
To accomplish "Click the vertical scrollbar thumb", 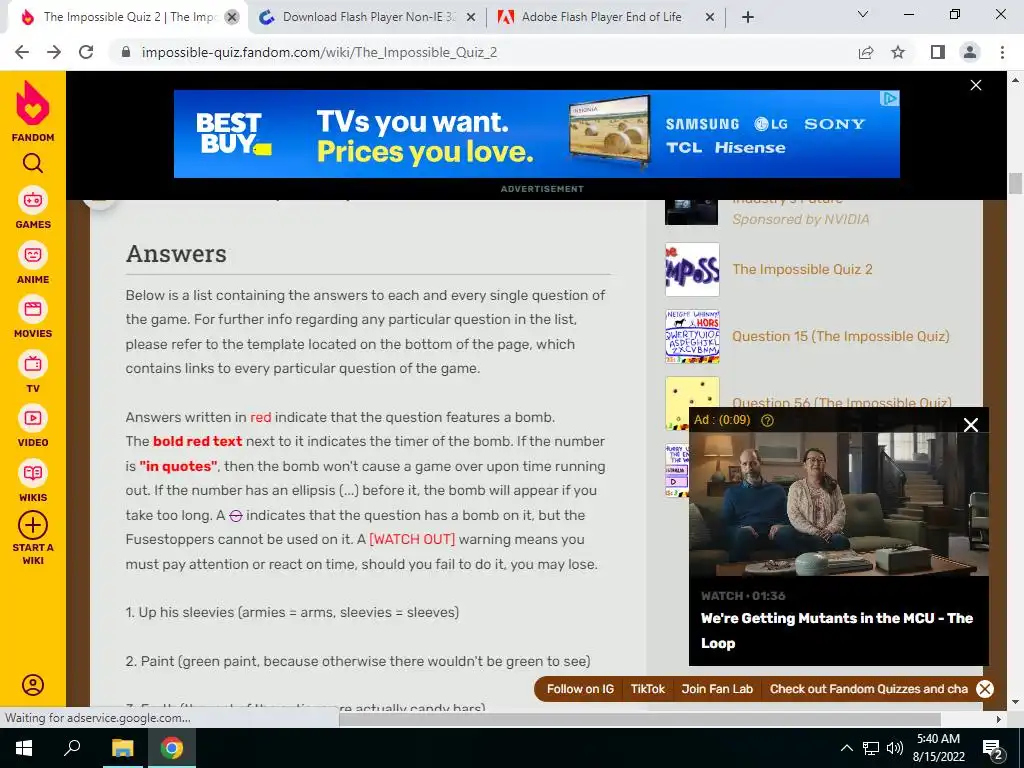I will pyautogui.click(x=1016, y=184).
